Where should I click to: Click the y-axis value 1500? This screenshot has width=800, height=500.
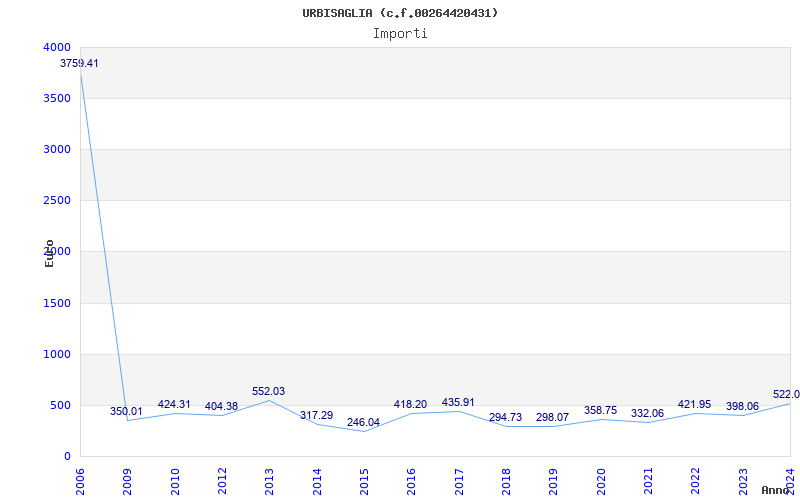57,304
